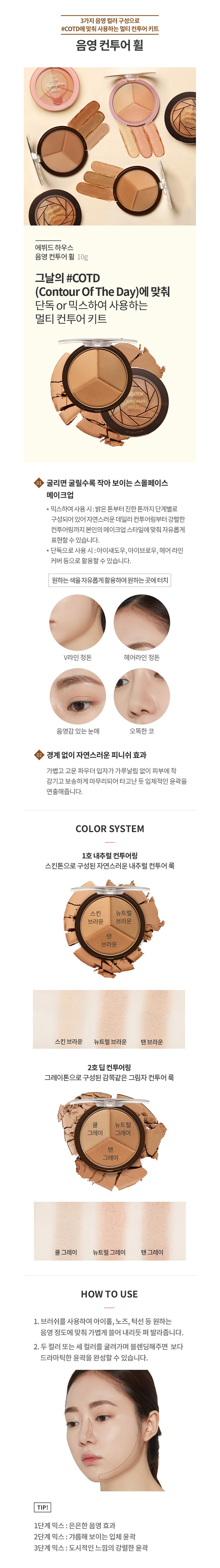
Task: Click the 원하는 색을 자유롭게 boxed caption
Action: coord(110,579)
